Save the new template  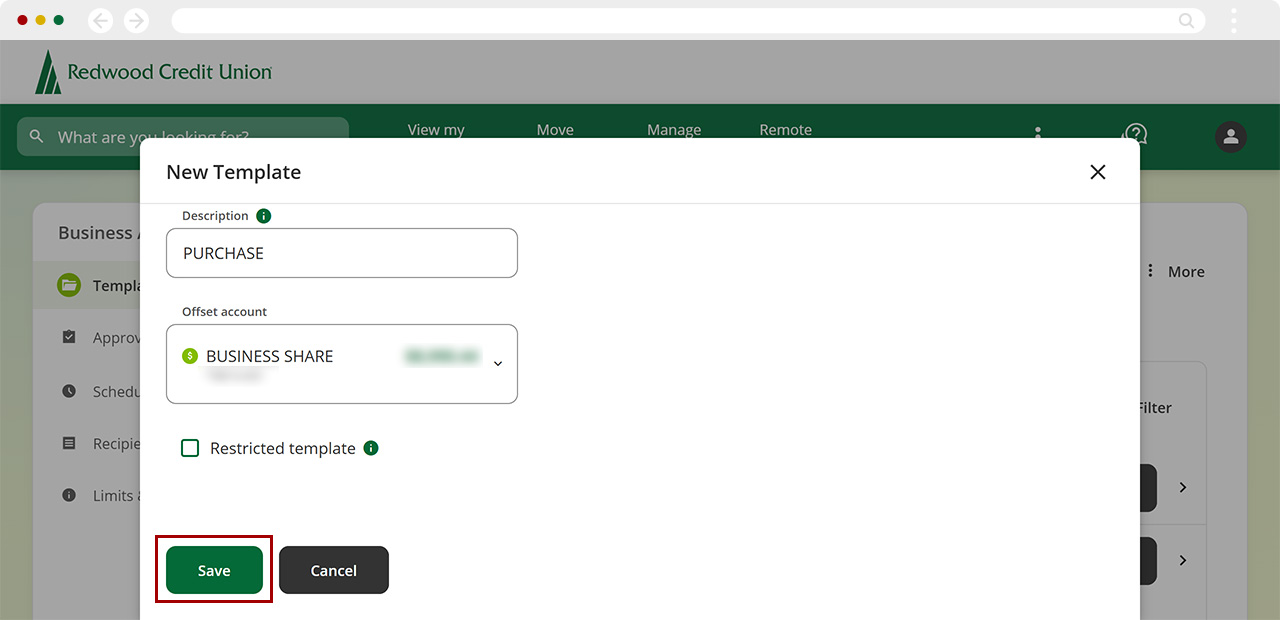(214, 570)
